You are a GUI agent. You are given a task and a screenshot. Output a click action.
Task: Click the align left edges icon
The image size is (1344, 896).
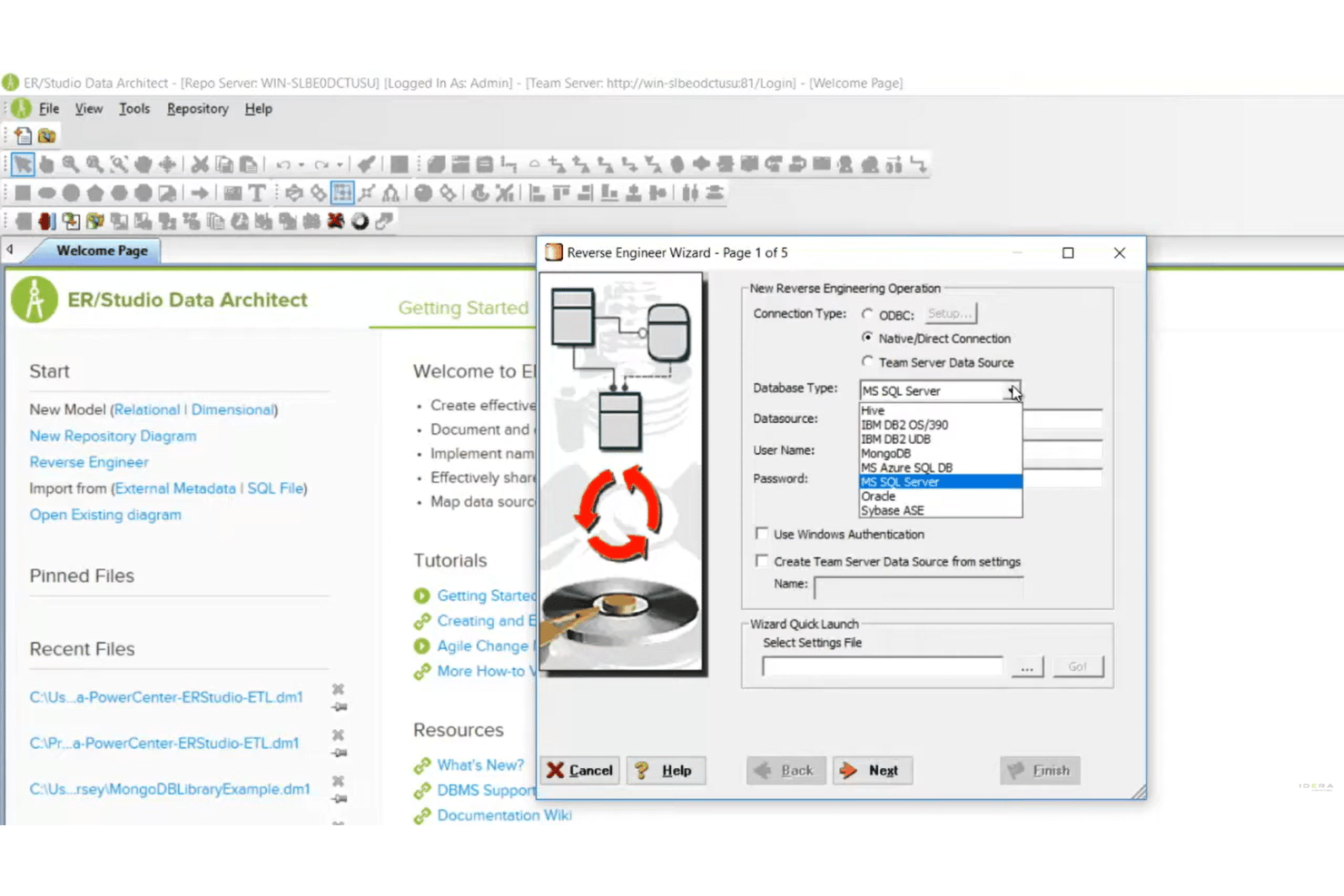click(x=537, y=192)
